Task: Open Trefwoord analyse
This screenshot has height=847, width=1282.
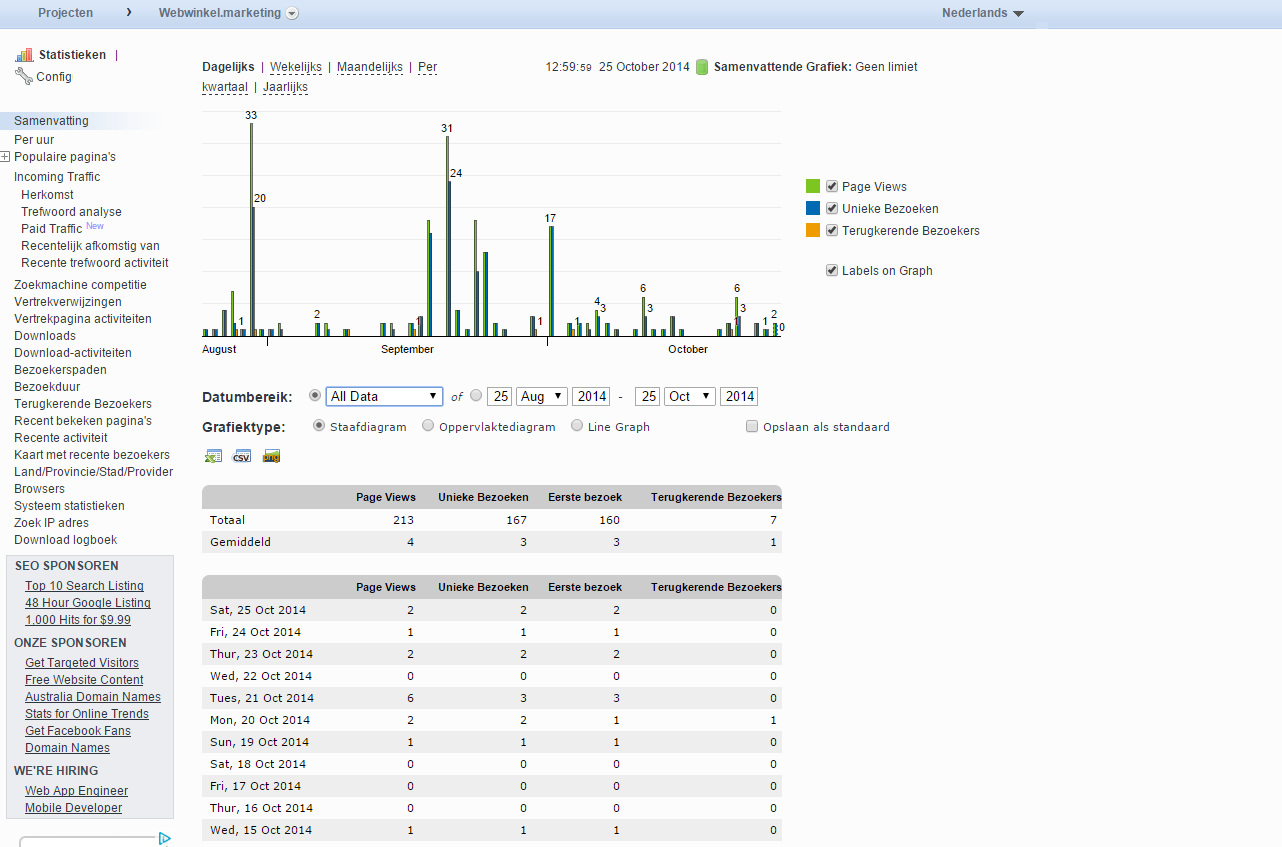Action: click(x=71, y=212)
